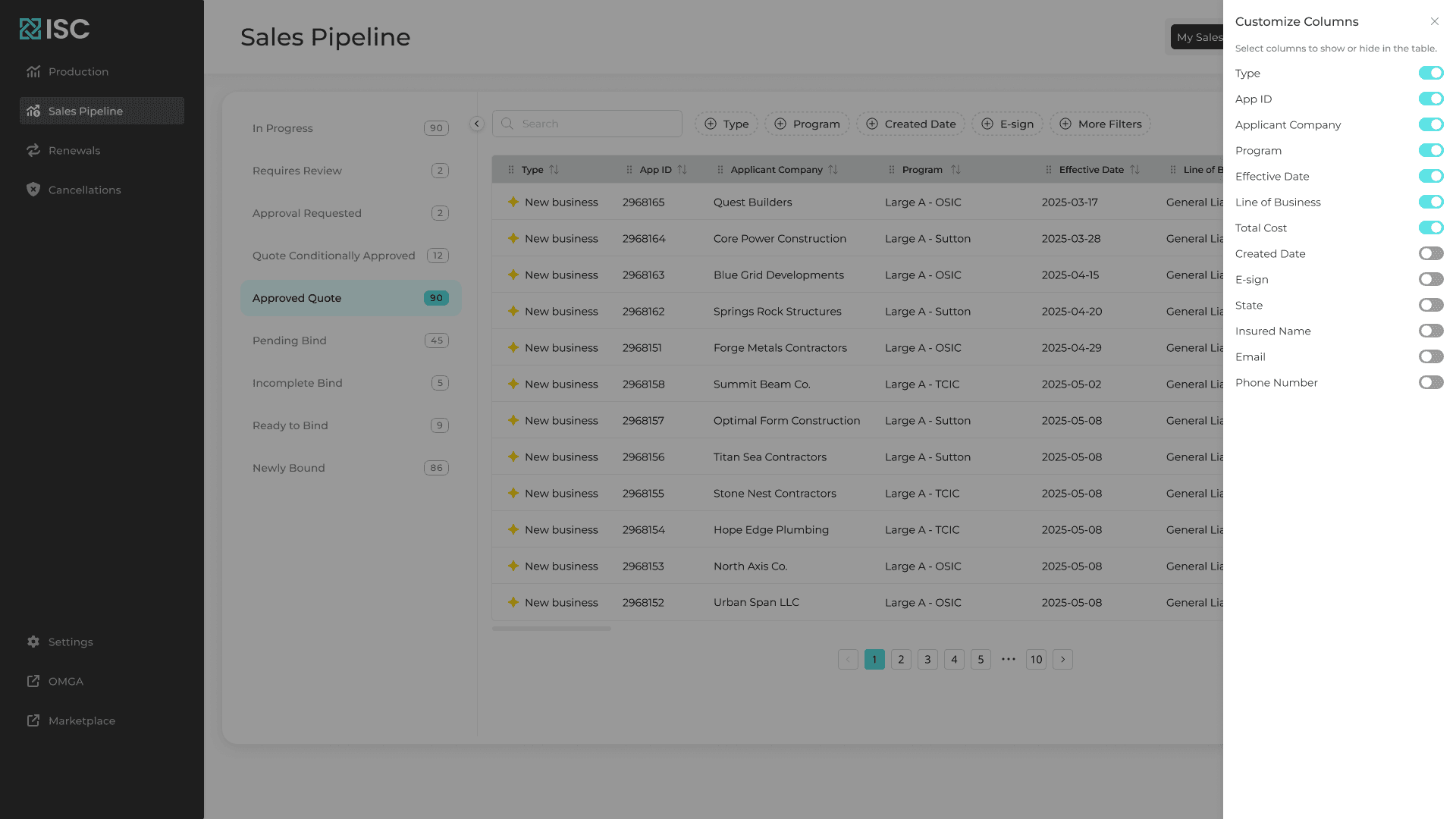Image resolution: width=1456 pixels, height=819 pixels.
Task: Select Sales Pipeline in the sidebar
Action: pyautogui.click(x=102, y=111)
